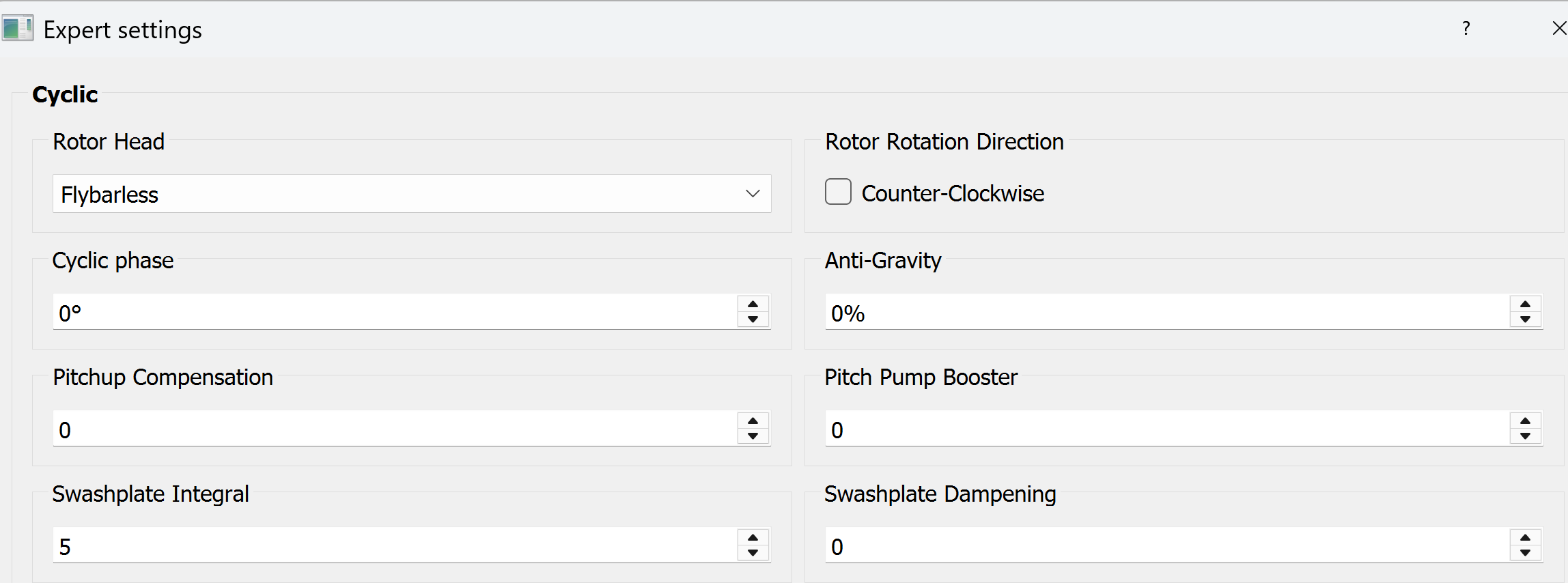This screenshot has height=583, width=1568.
Task: Click the Expert settings window icon
Action: 18,29
